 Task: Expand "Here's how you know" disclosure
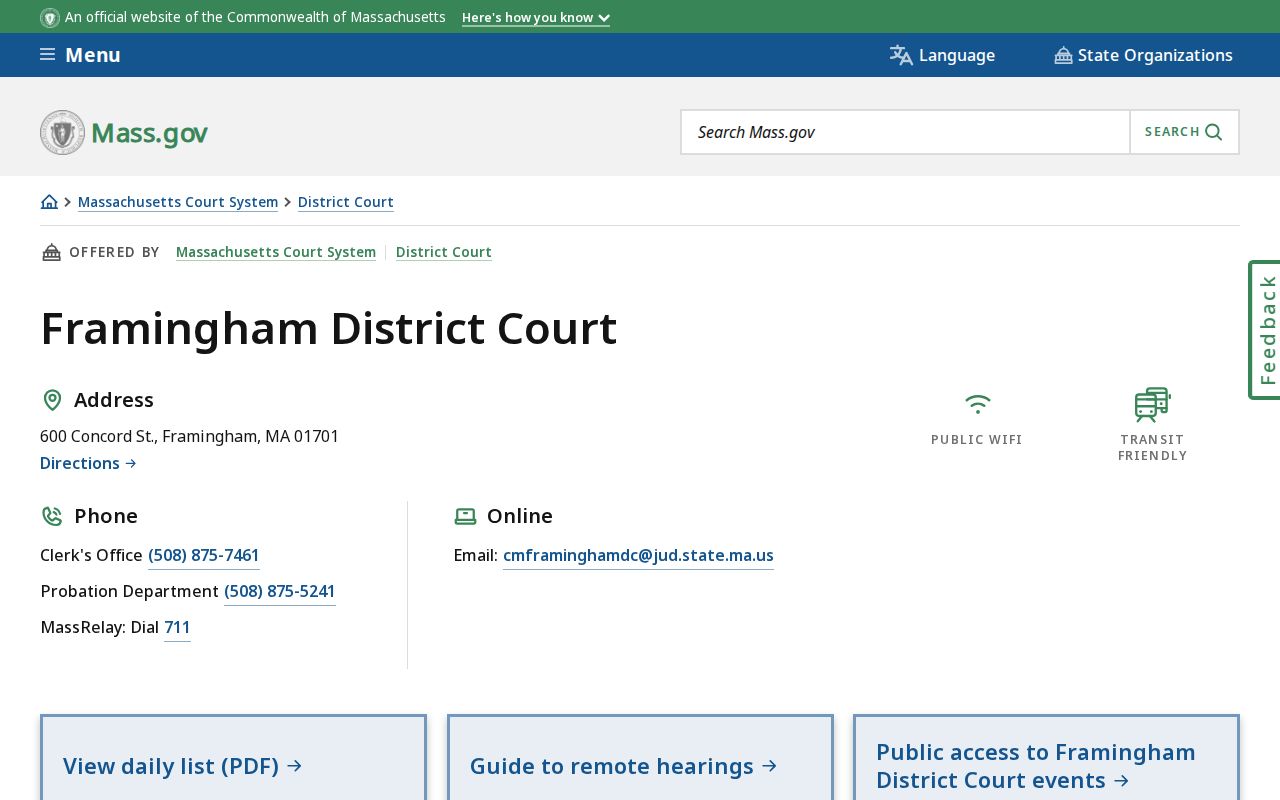[536, 17]
